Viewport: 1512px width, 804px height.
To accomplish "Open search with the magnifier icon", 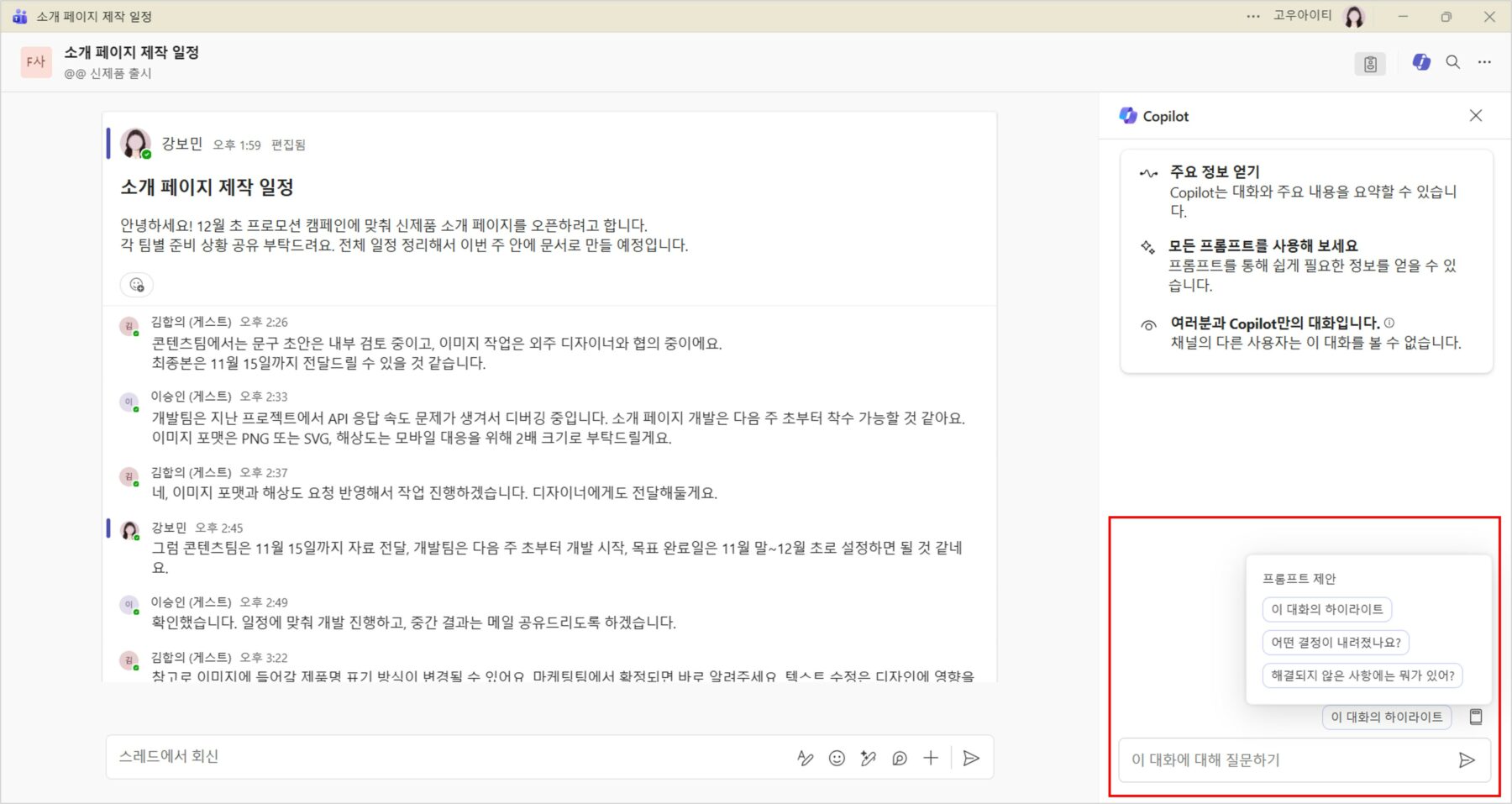I will [x=1453, y=62].
